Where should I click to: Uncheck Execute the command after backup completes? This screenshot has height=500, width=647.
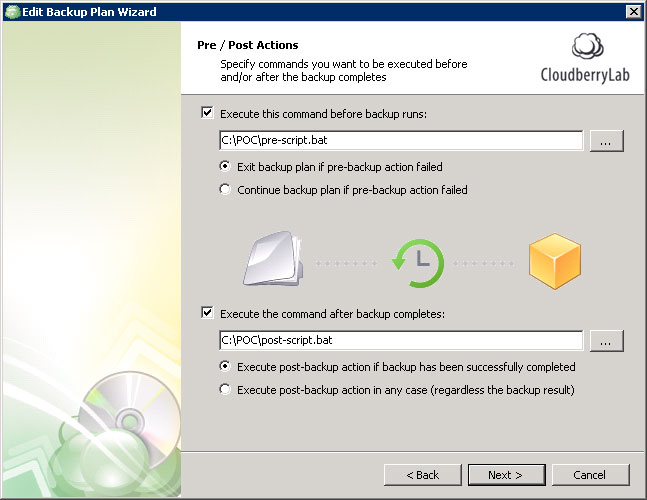208,313
